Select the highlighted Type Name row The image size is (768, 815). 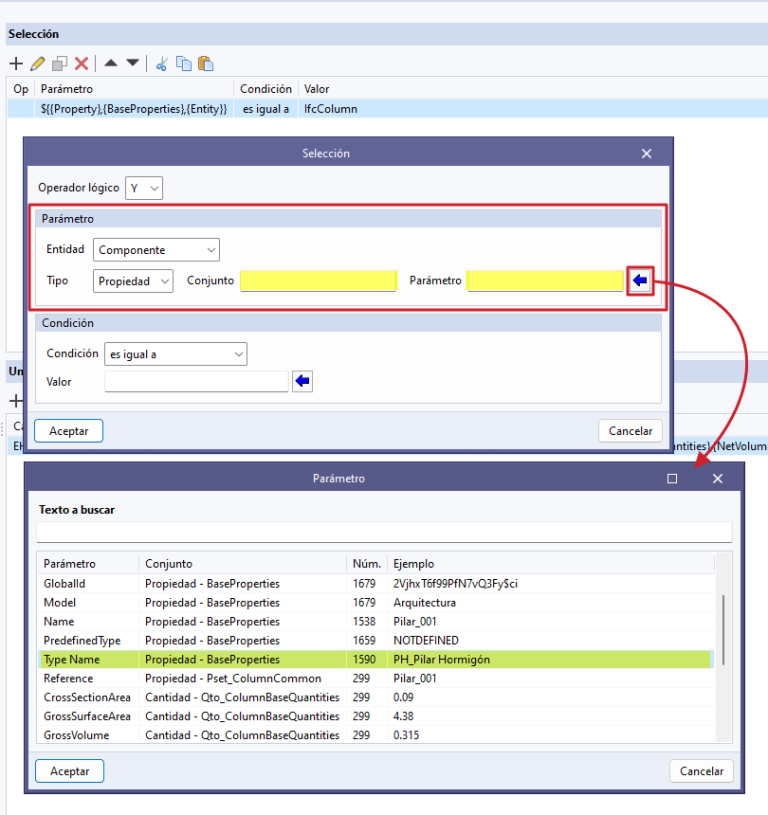376,659
